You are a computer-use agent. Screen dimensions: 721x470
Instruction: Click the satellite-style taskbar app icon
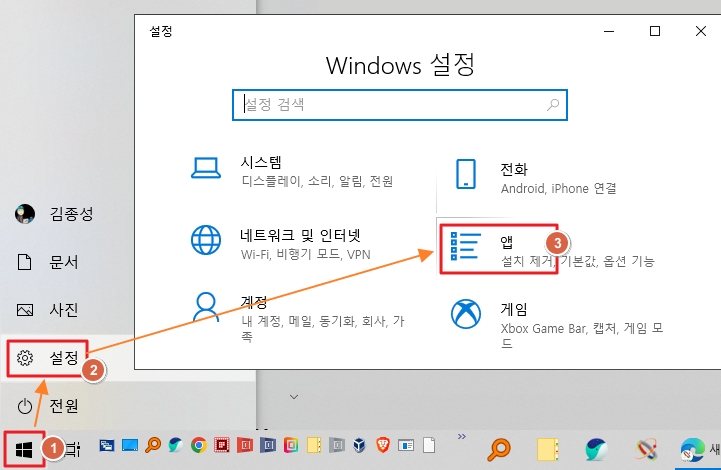(x=646, y=449)
